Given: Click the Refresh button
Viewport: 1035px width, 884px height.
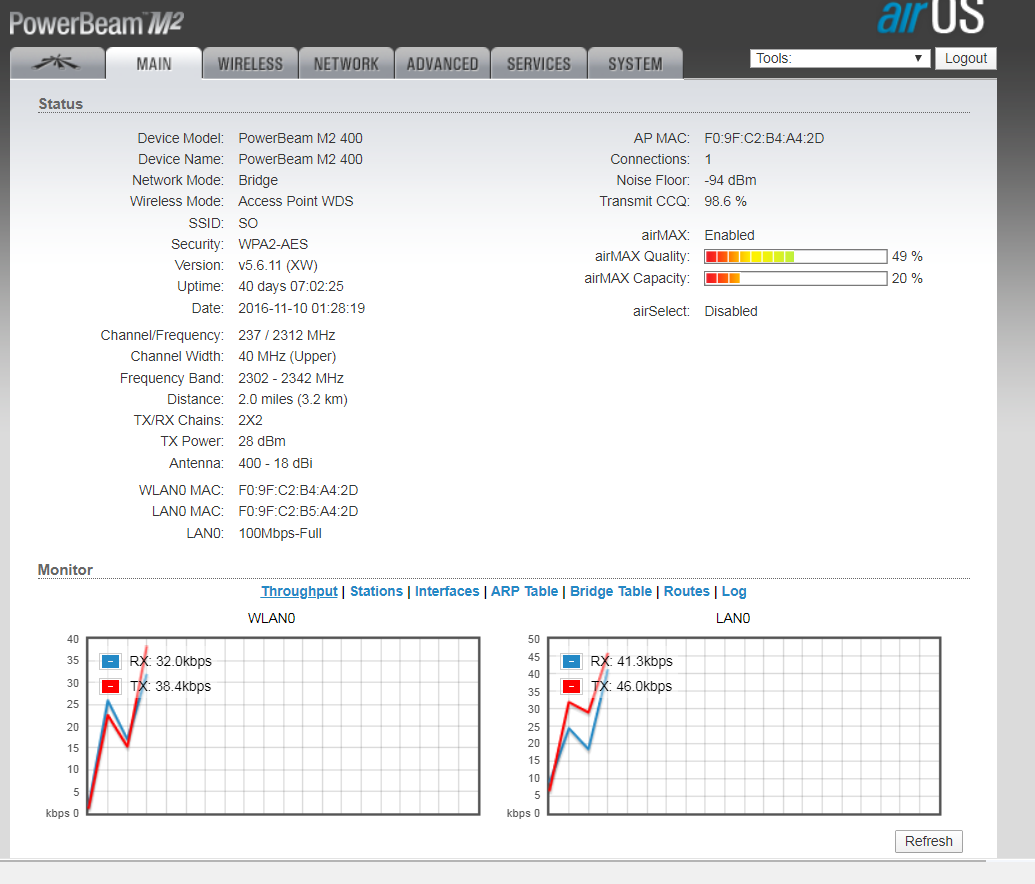Looking at the screenshot, I should coord(929,841).
